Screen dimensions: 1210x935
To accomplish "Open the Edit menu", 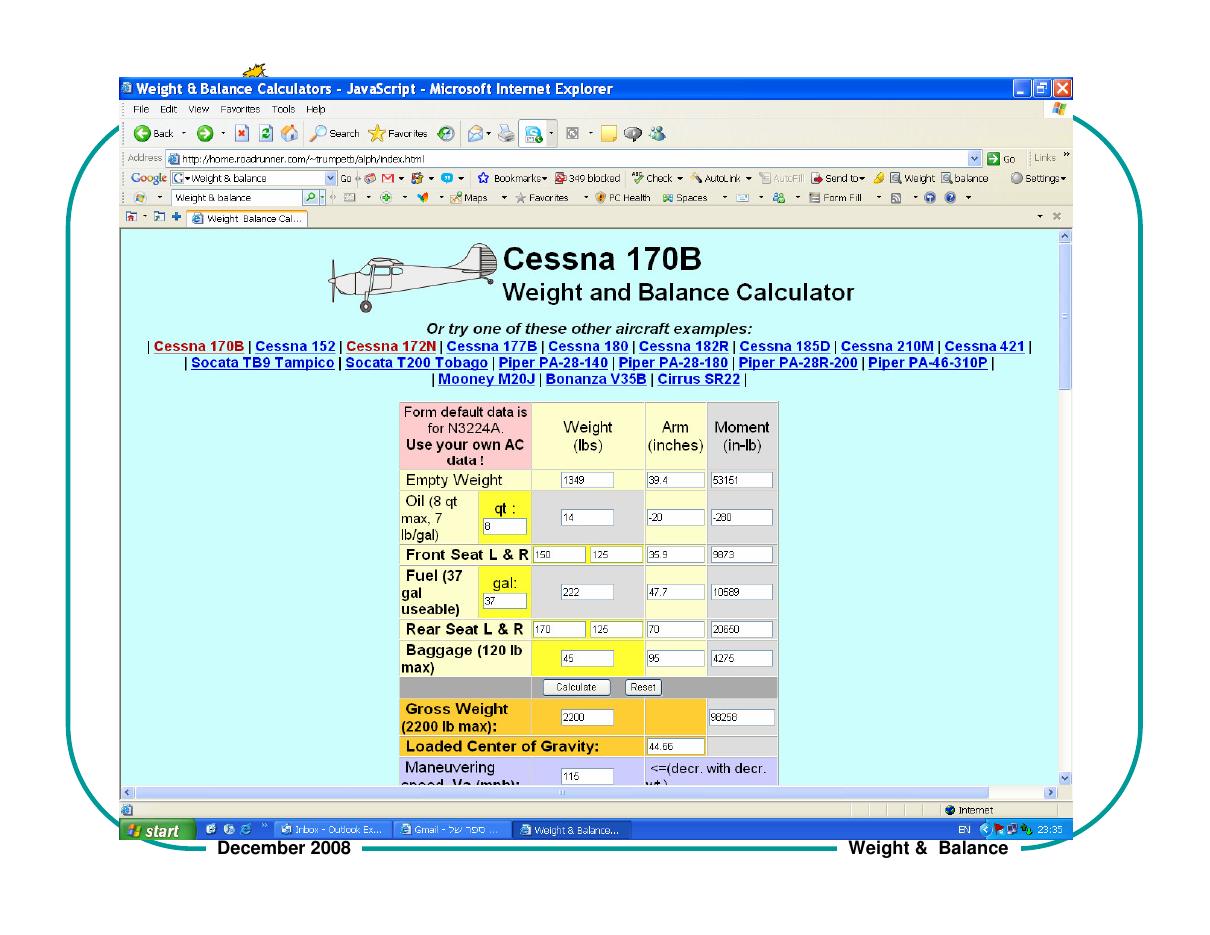I will [x=169, y=108].
